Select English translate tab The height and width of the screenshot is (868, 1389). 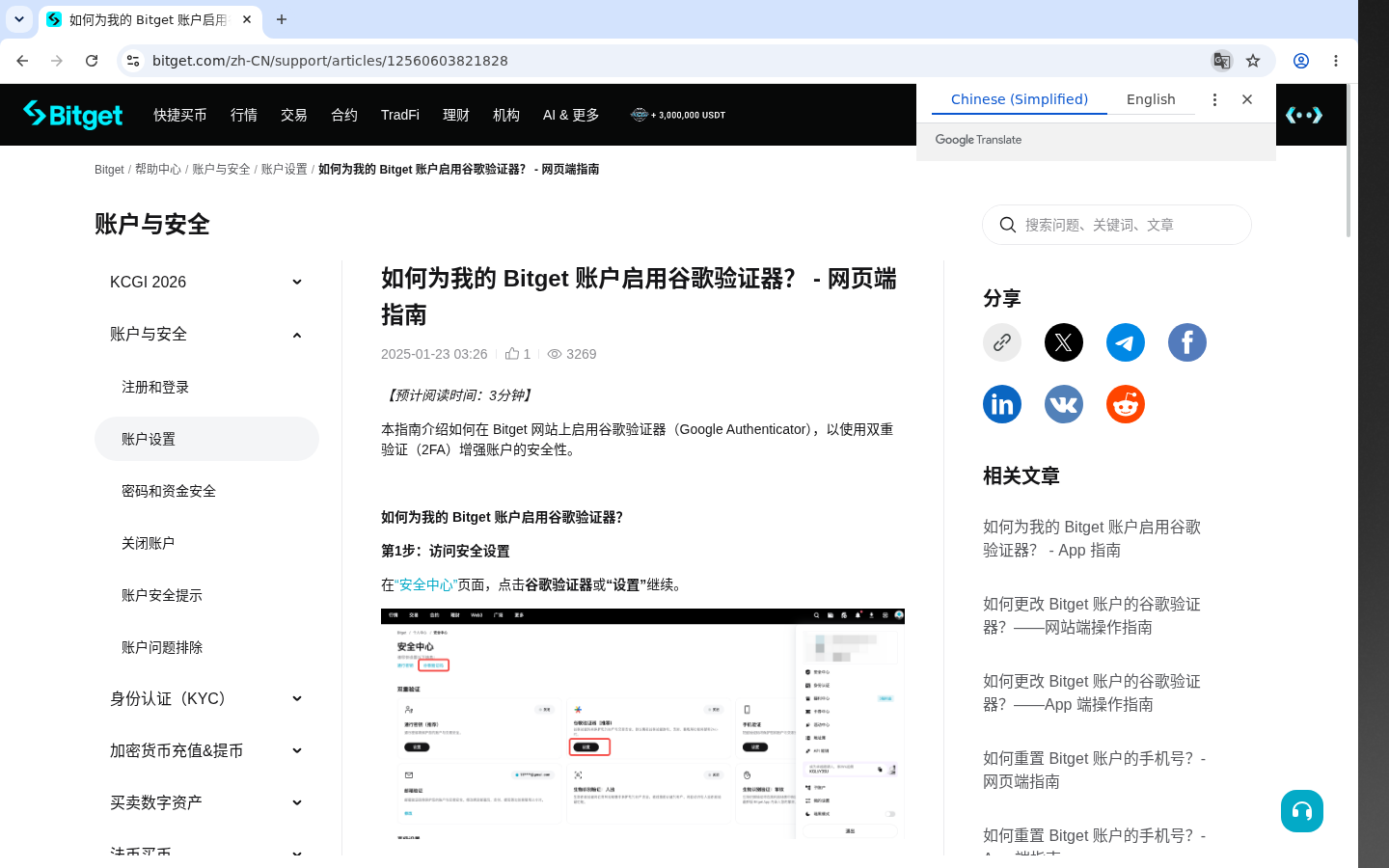click(1151, 99)
